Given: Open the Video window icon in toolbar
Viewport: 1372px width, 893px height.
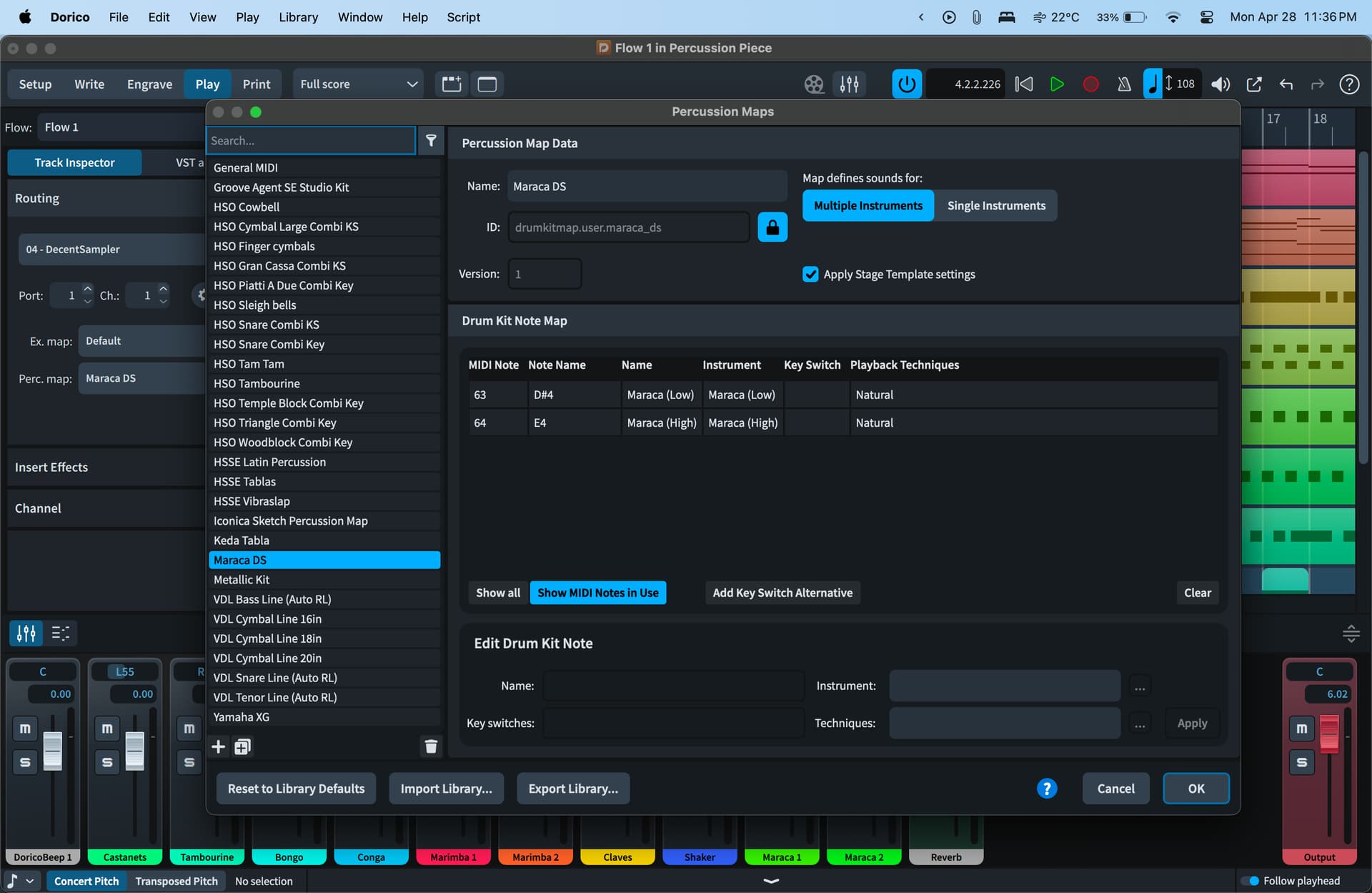Looking at the screenshot, I should click(813, 84).
